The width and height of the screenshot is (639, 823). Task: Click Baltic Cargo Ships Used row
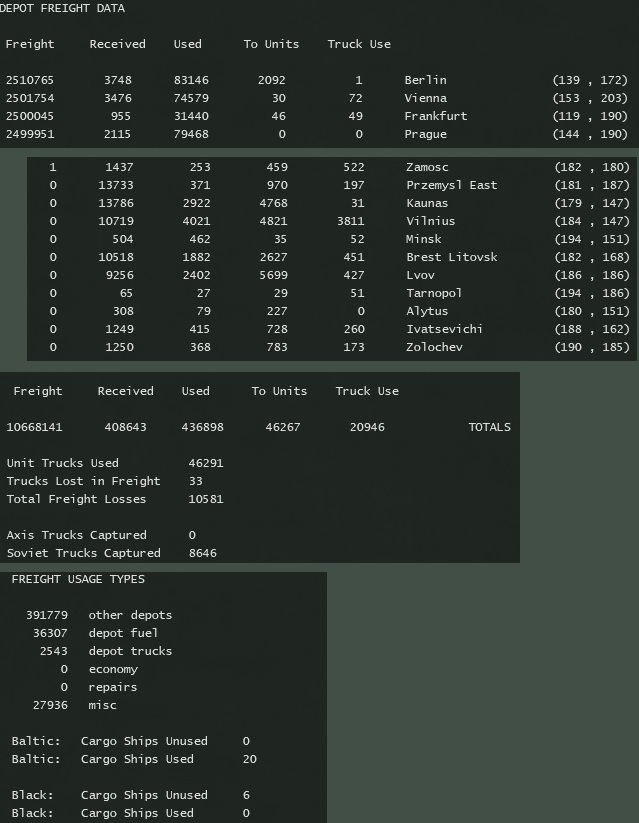(x=134, y=759)
